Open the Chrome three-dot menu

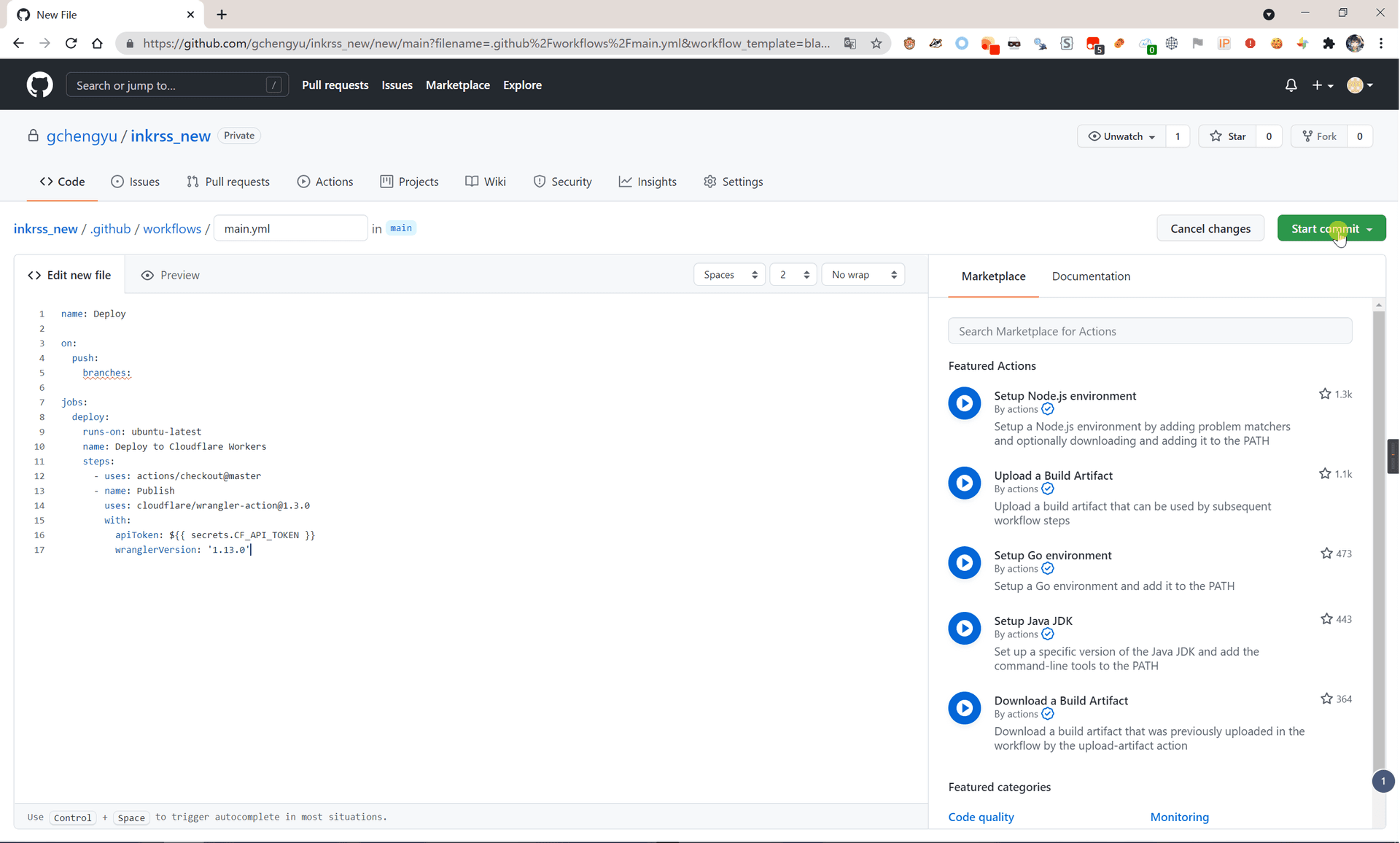point(1381,43)
